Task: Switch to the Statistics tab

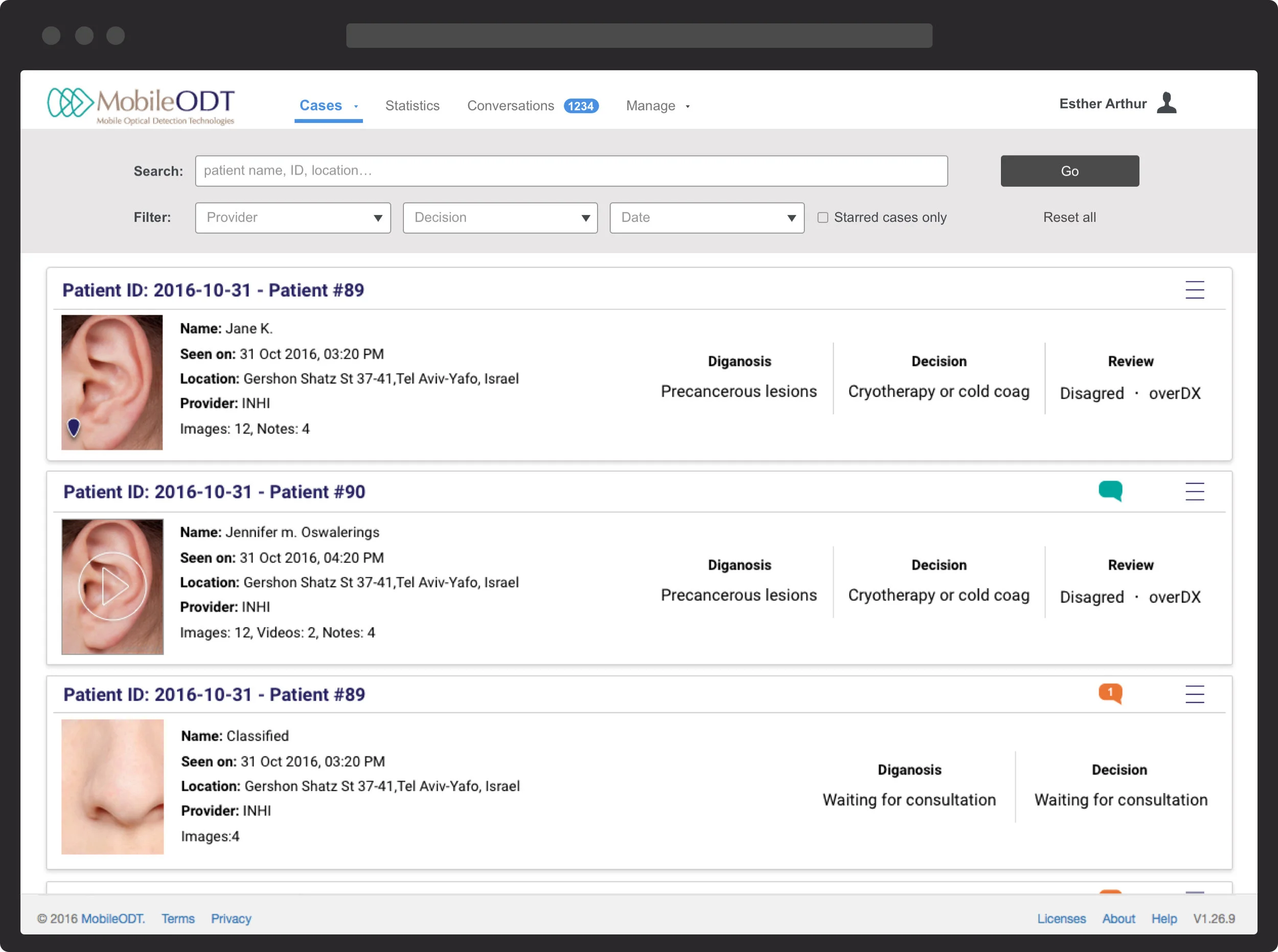Action: click(x=412, y=105)
